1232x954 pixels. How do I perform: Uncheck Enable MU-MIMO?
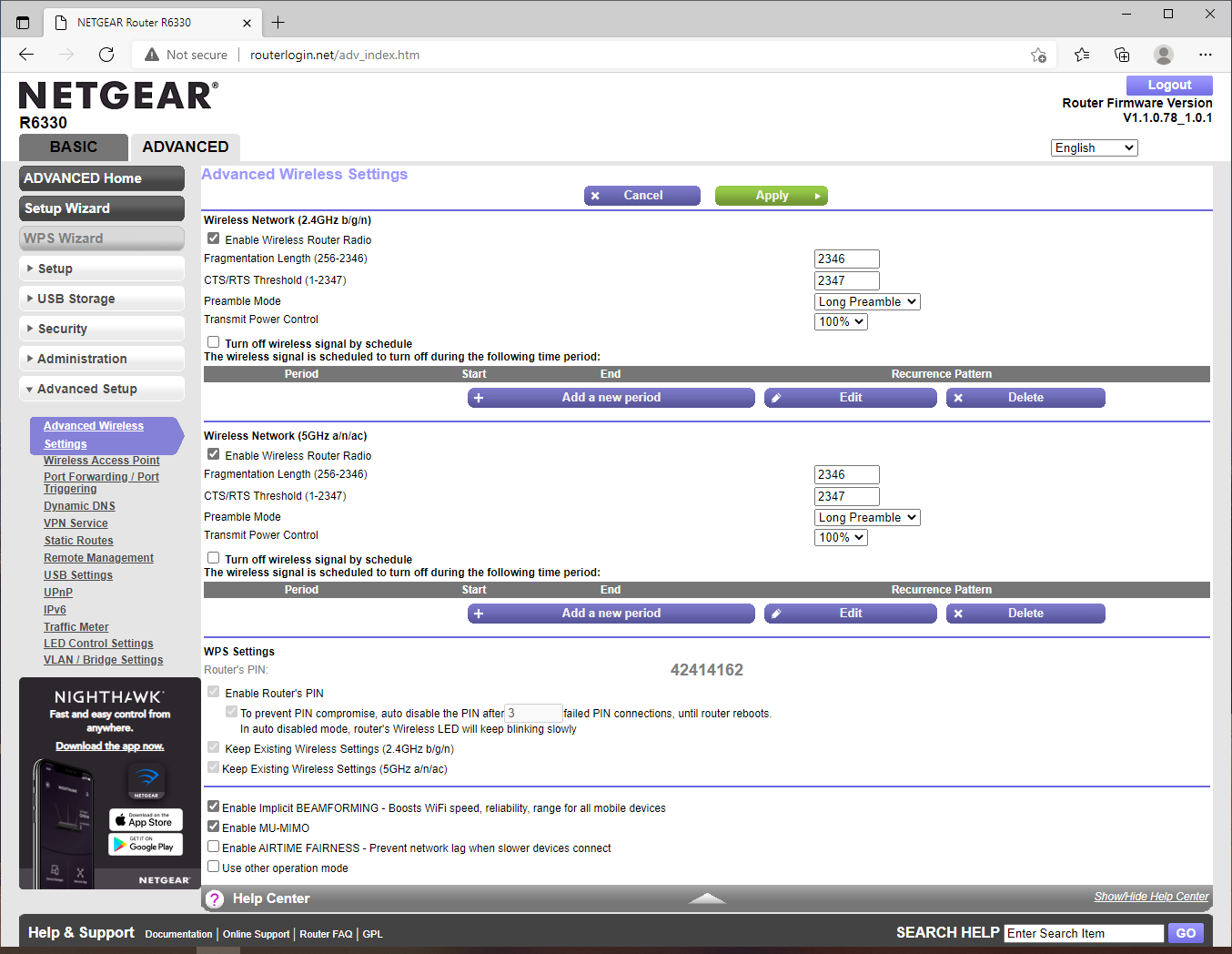(x=214, y=827)
